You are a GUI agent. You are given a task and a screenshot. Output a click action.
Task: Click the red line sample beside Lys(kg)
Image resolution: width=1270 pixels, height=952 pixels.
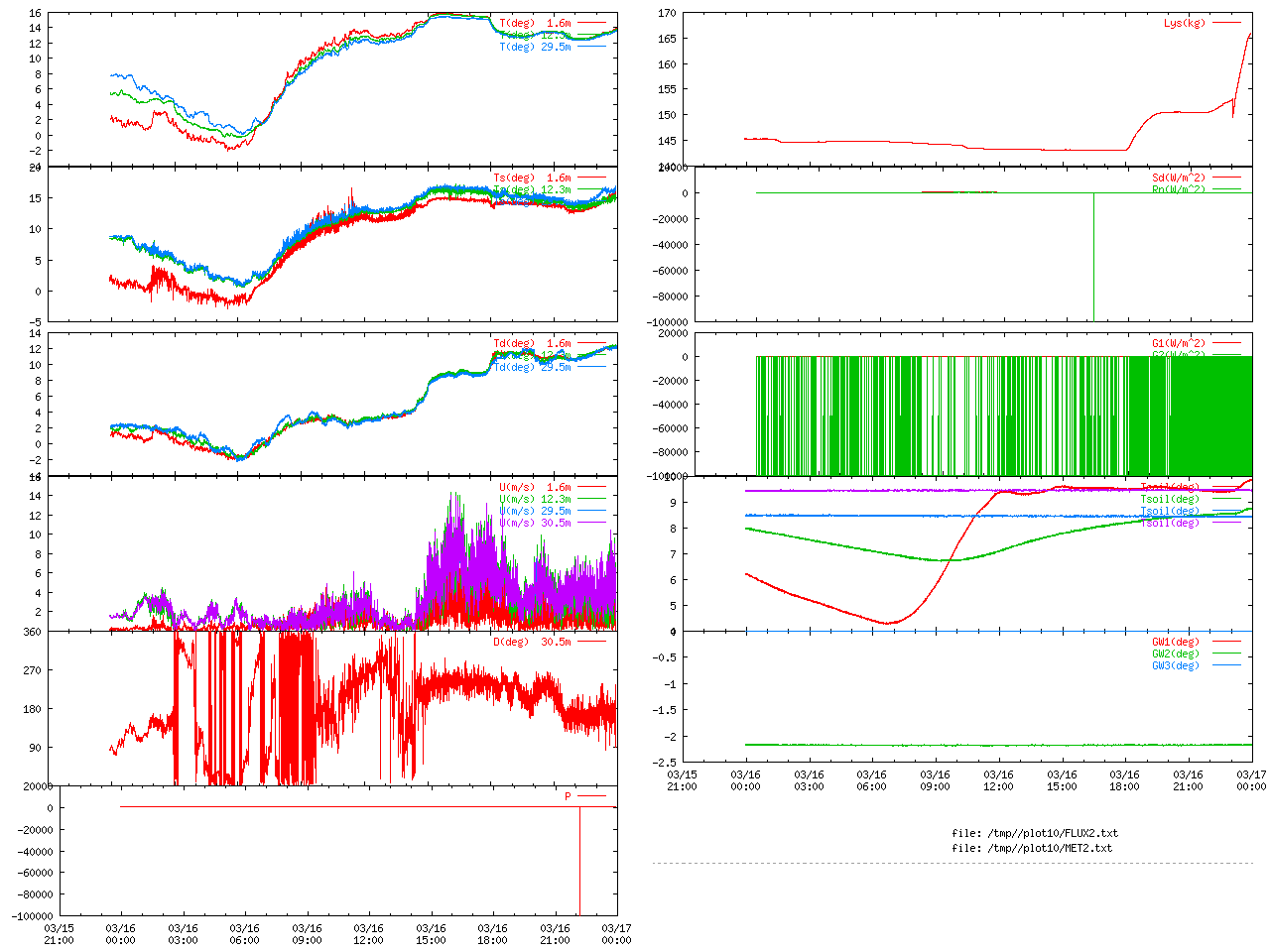(1226, 23)
